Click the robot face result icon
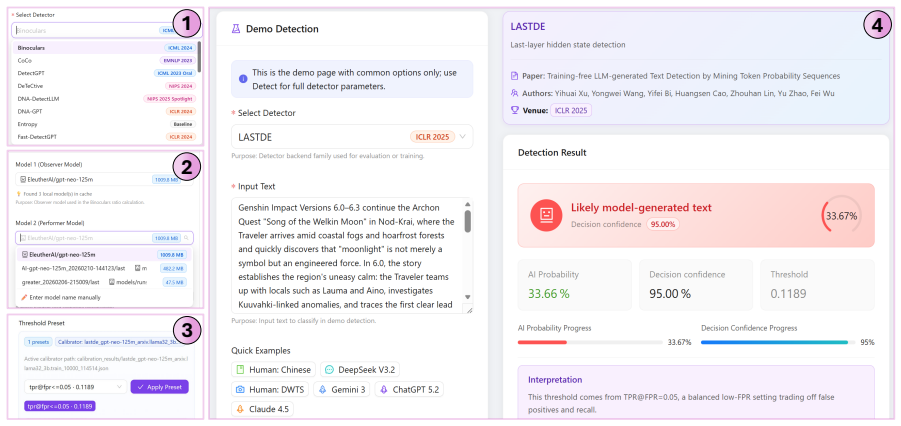Image resolution: width=901 pixels, height=426 pixels. (546, 215)
